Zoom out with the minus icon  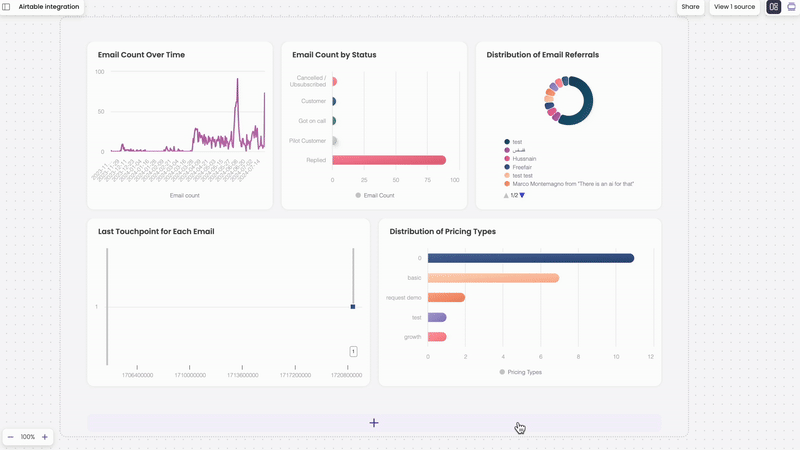10,437
